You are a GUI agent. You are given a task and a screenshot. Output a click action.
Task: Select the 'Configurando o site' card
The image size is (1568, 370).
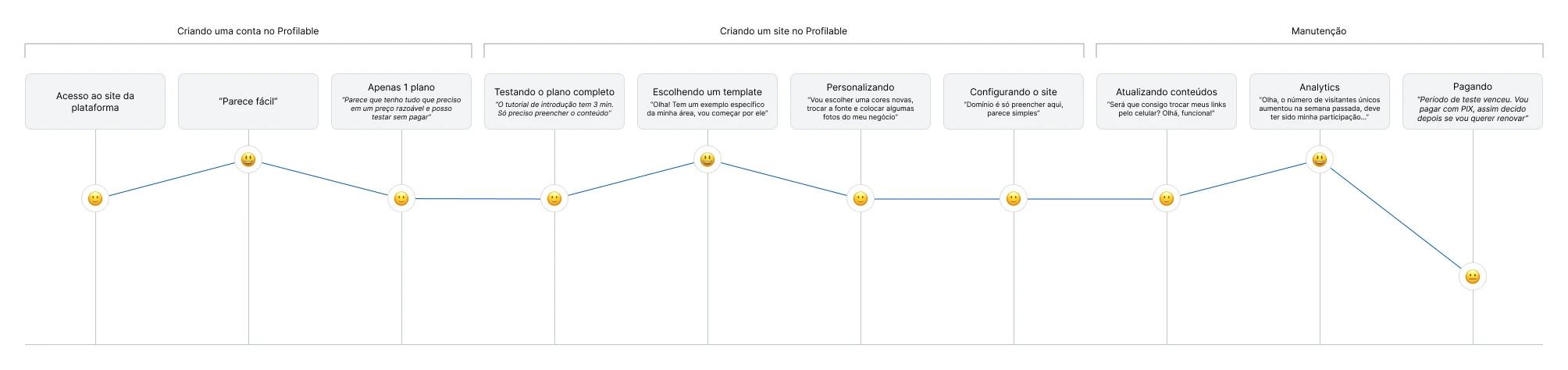(x=1014, y=101)
